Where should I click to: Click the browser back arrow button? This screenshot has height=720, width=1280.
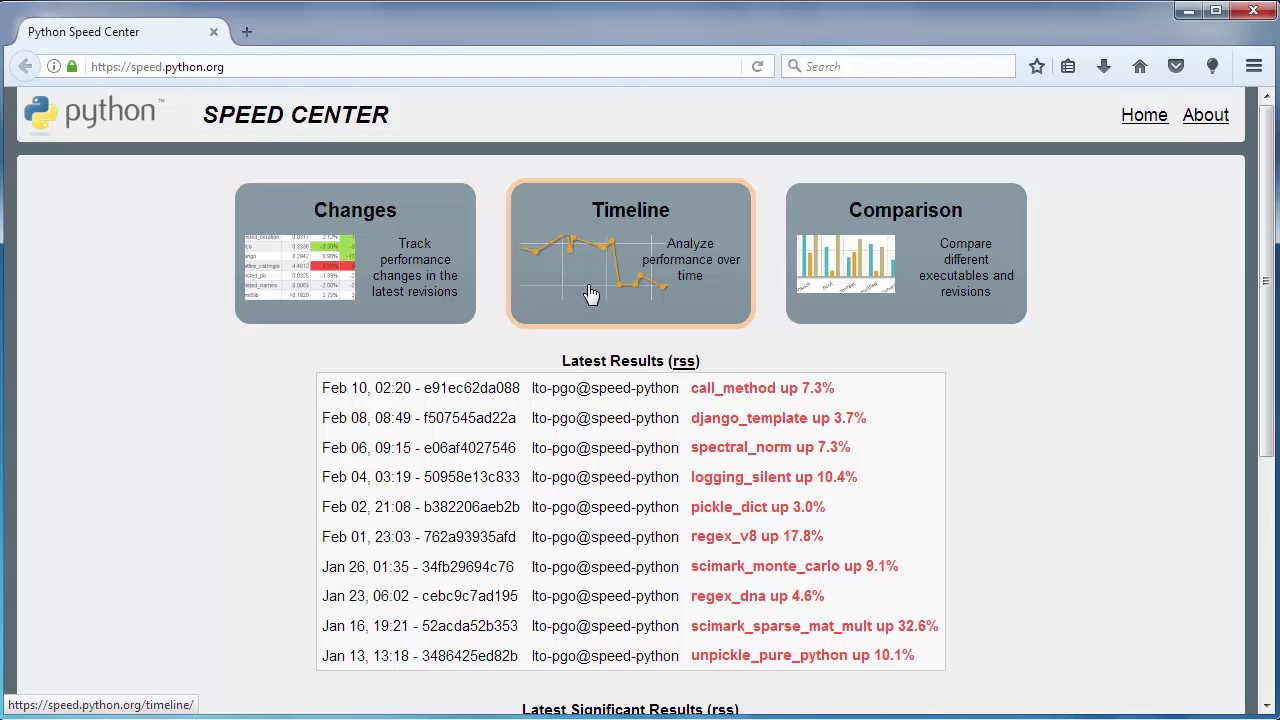25,66
